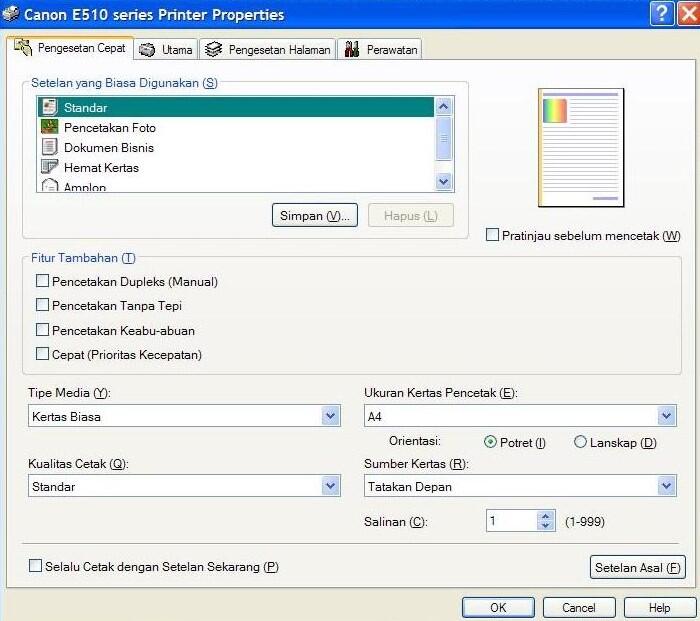Click the settings list scrollbar thumb

[444, 138]
